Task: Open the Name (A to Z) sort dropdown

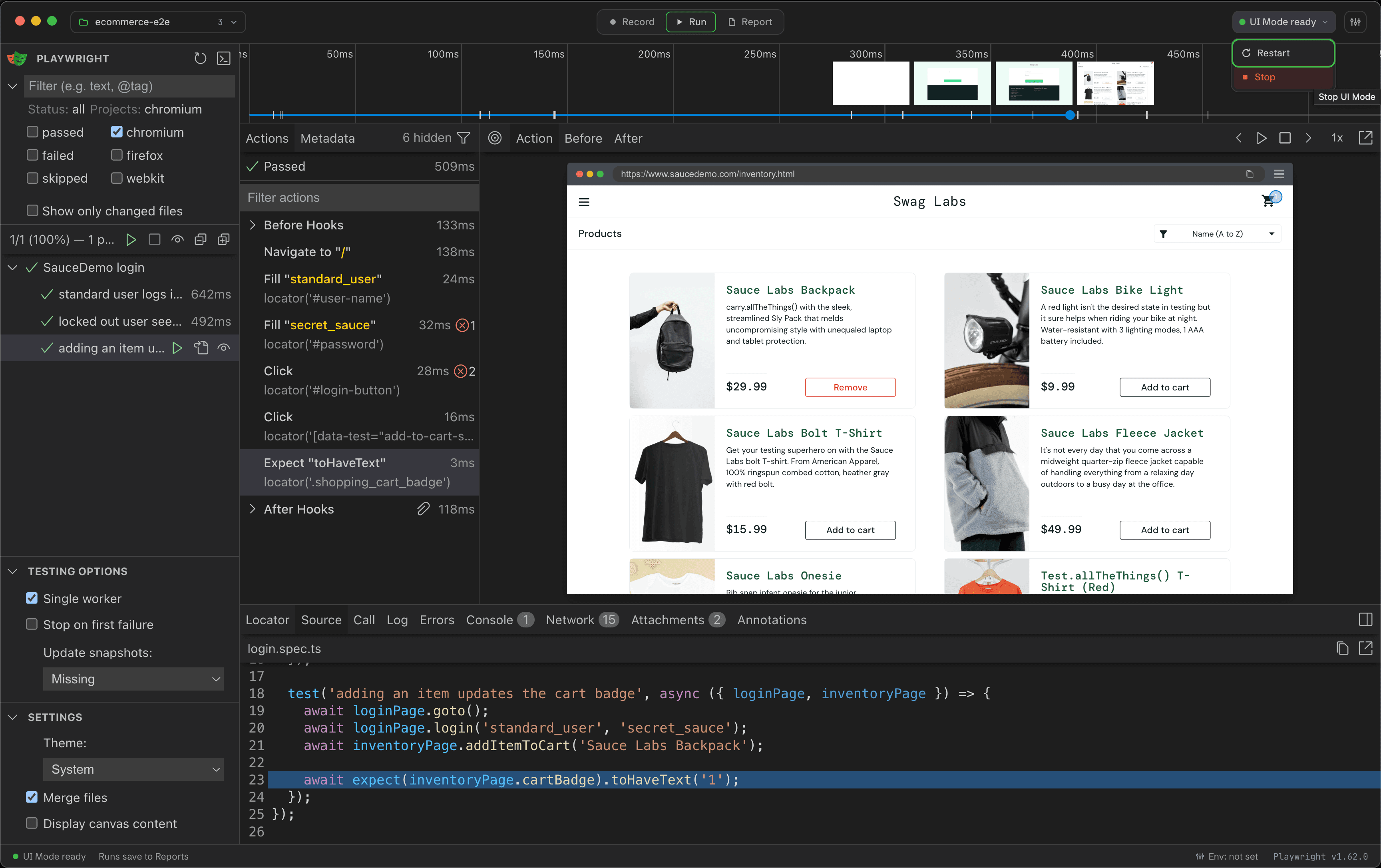Action: click(1218, 234)
